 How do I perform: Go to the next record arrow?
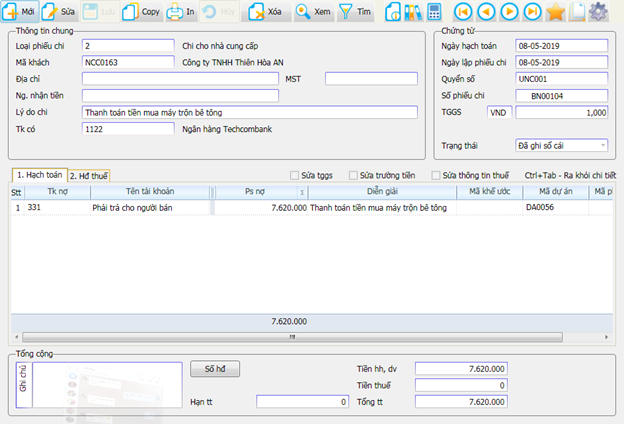click(509, 12)
